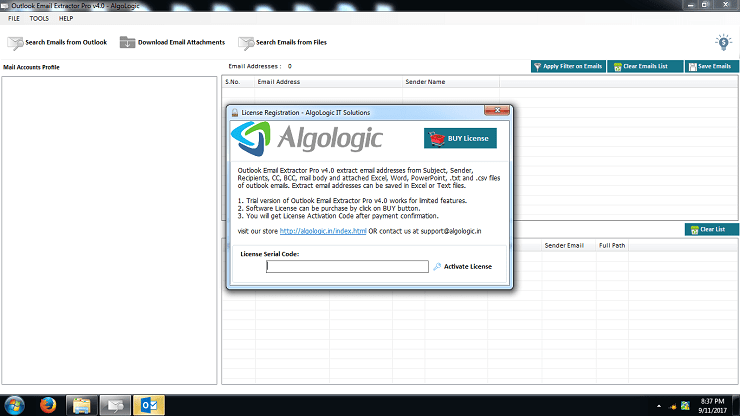Click the Email Addresses count label
The image size is (740, 416).
pos(260,67)
